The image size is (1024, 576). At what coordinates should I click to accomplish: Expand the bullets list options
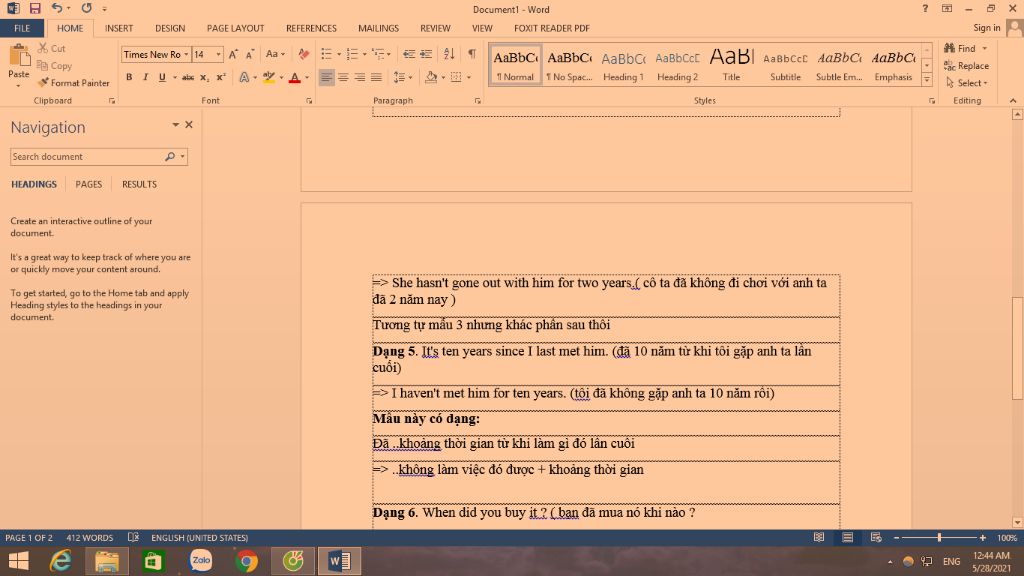click(339, 54)
